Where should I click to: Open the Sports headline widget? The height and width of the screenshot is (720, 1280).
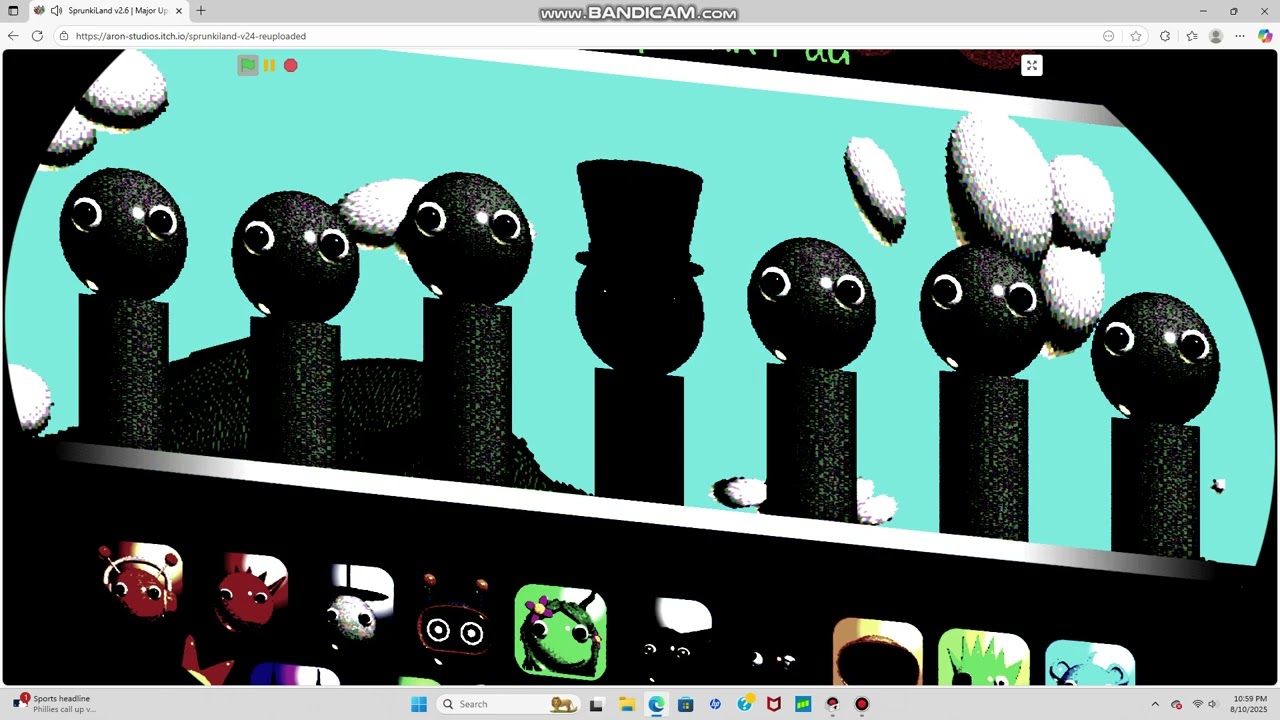click(x=55, y=704)
